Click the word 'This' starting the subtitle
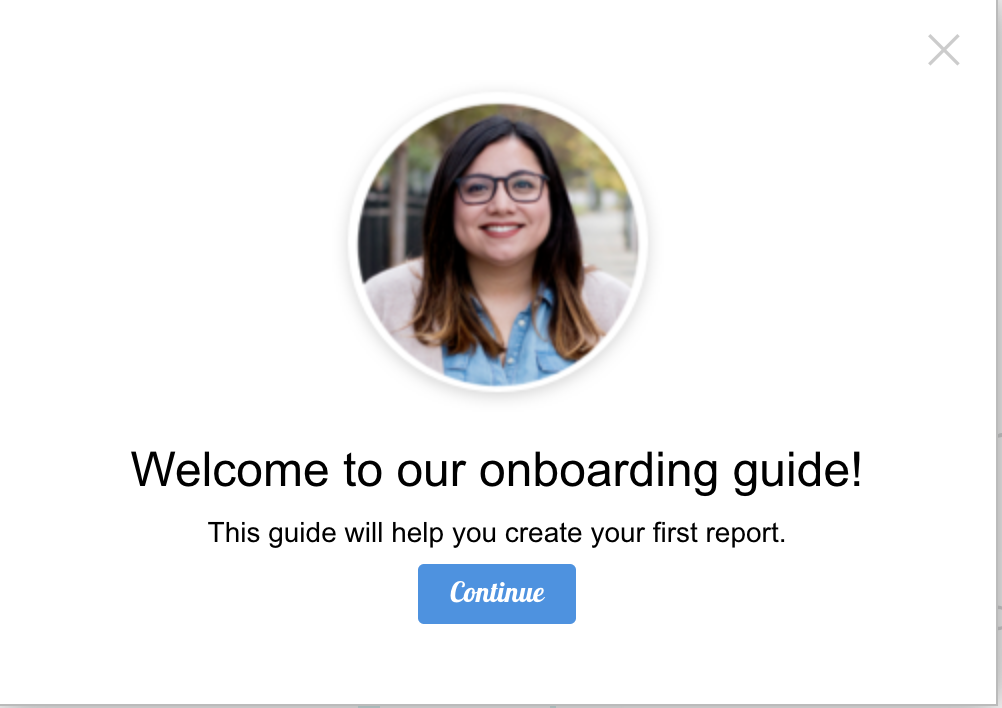The height and width of the screenshot is (708, 1002). (234, 532)
